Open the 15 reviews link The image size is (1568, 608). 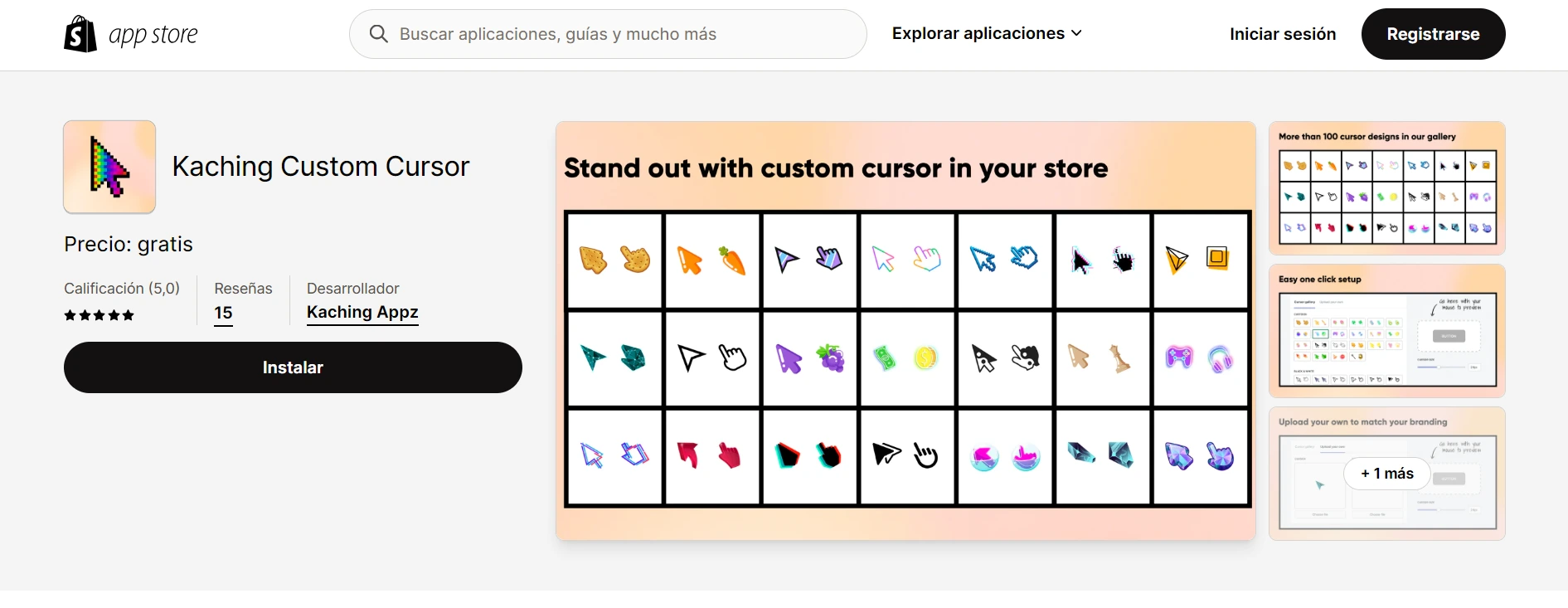(x=223, y=314)
